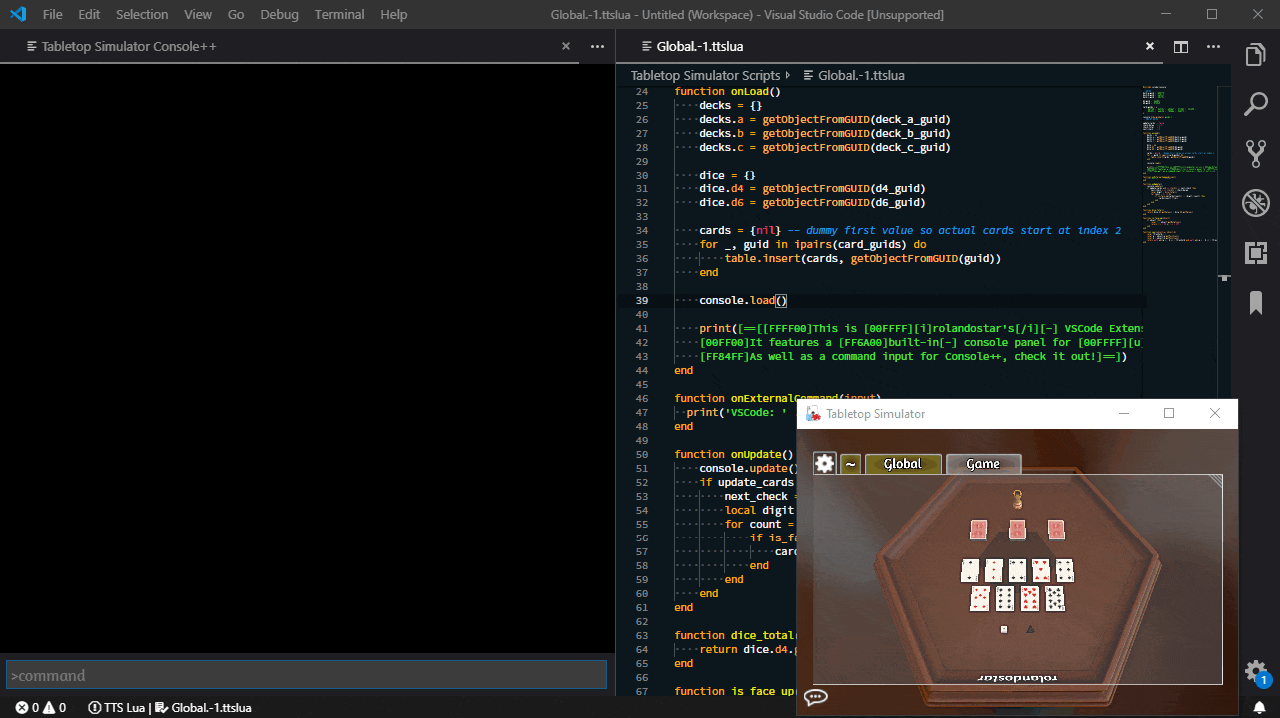
Task: Click the table.insert(cards, ...) line
Action: point(862,258)
